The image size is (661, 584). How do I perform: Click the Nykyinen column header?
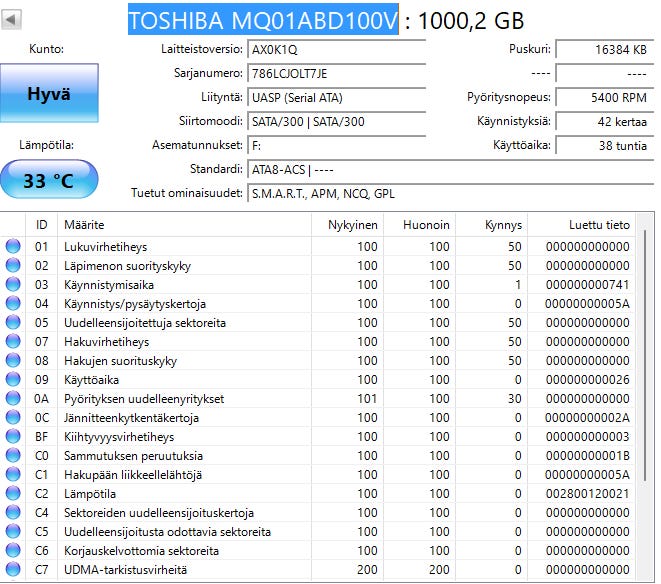click(347, 225)
